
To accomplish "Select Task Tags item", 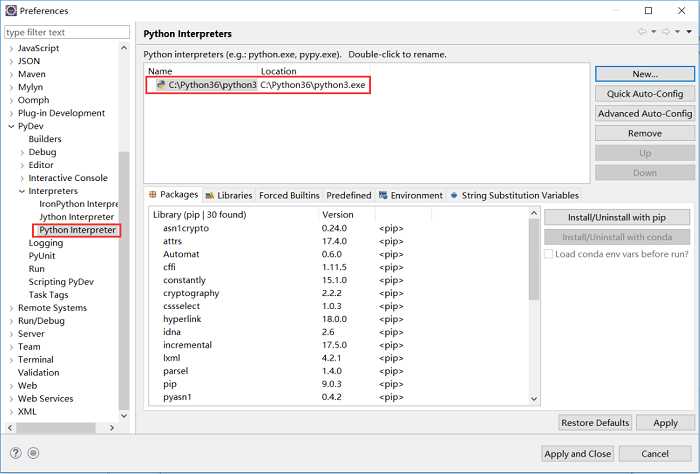I will [x=48, y=295].
